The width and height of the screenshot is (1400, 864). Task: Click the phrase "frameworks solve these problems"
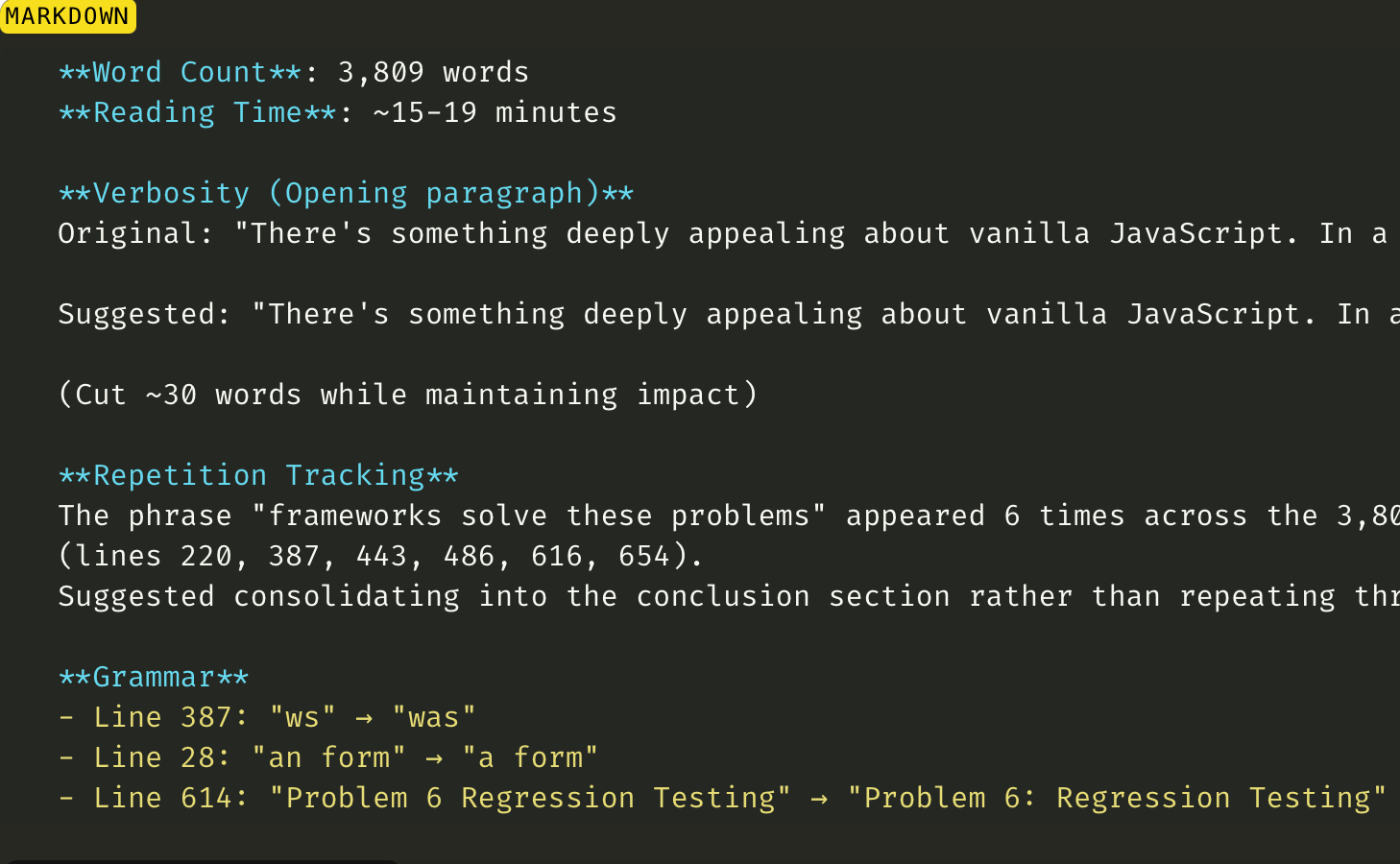click(x=538, y=516)
